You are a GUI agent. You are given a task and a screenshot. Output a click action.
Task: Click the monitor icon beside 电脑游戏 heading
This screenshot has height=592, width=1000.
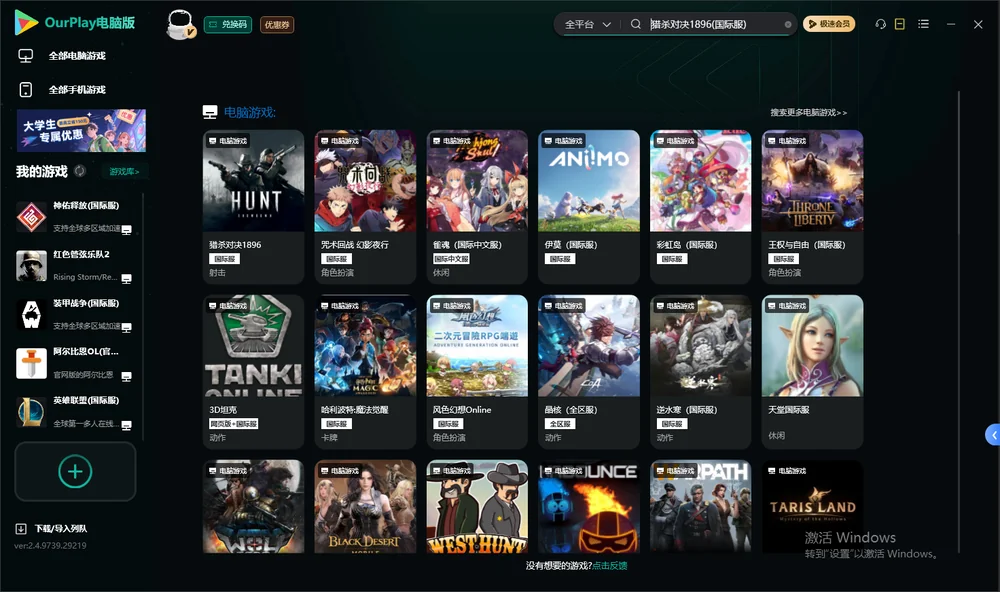[210, 112]
